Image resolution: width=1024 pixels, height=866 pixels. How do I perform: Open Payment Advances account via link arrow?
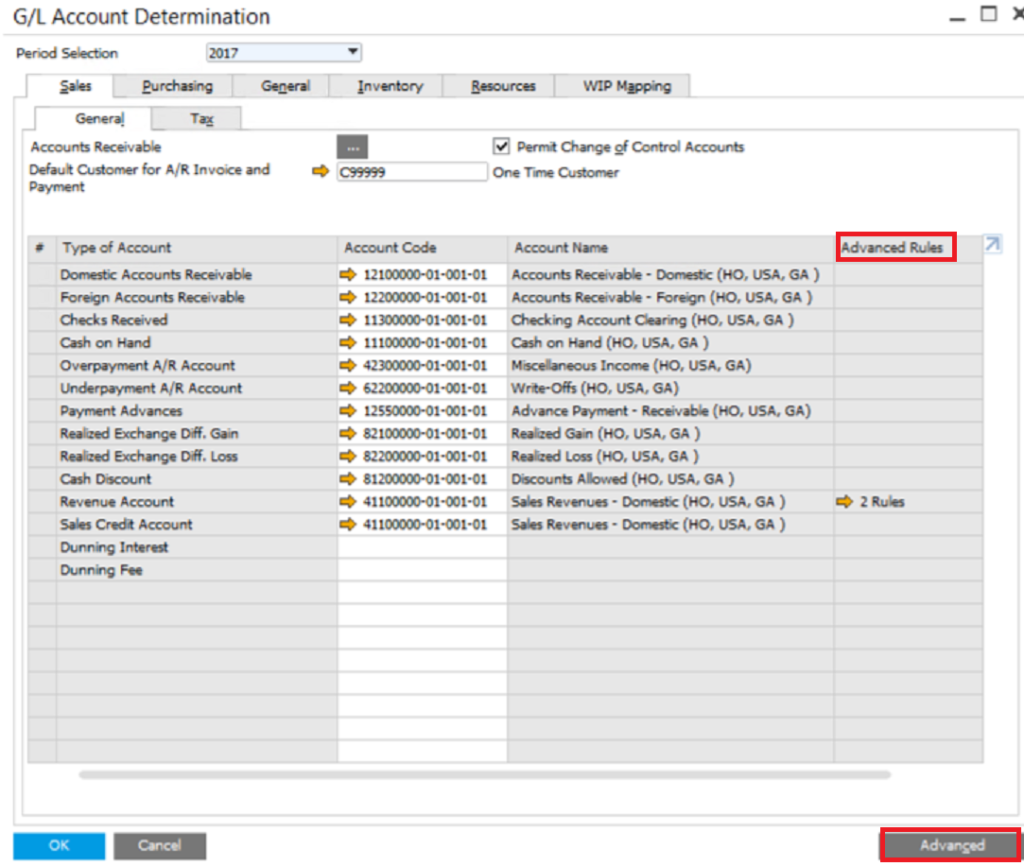pos(349,411)
